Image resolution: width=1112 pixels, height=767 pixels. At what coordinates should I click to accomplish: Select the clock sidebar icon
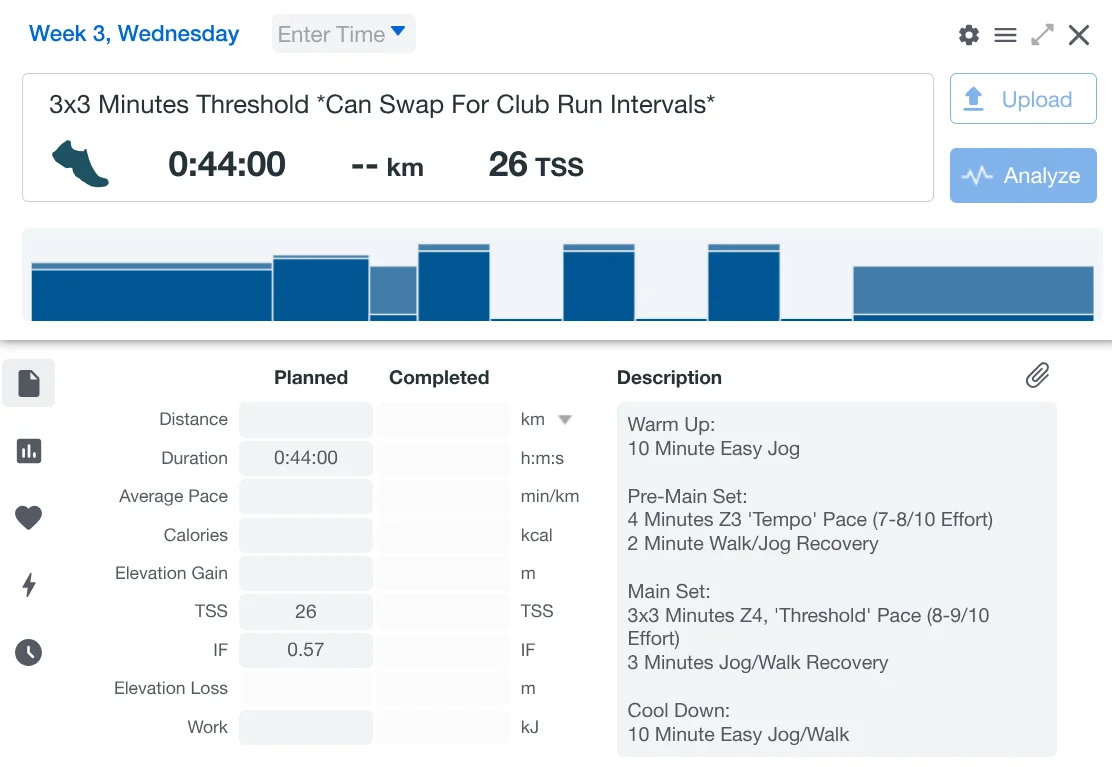click(29, 652)
